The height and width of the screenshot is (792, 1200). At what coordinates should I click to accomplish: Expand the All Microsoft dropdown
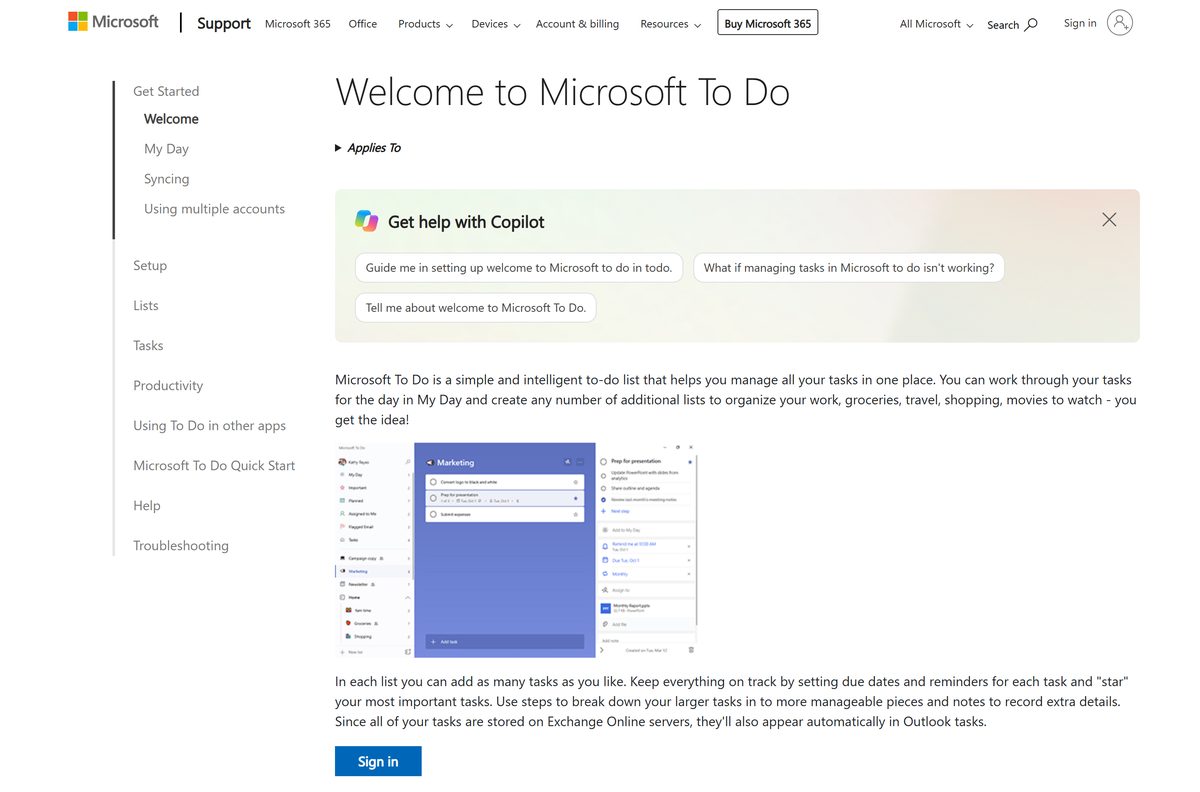[x=936, y=24]
